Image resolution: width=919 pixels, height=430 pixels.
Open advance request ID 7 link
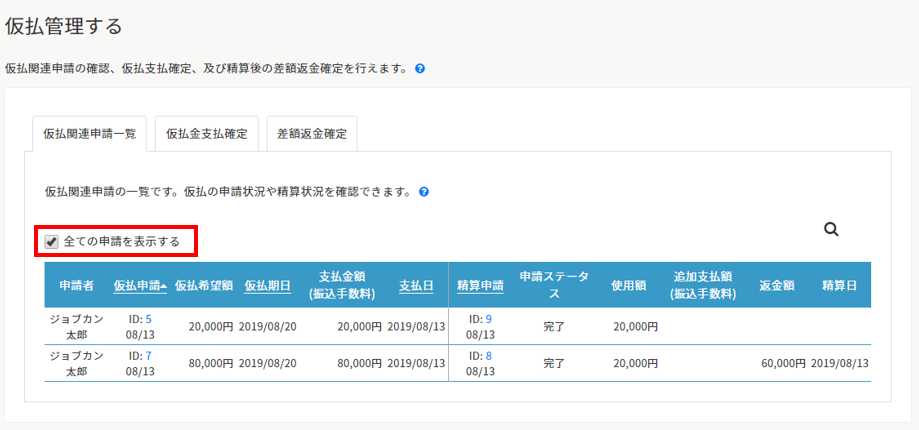pyautogui.click(x=148, y=355)
